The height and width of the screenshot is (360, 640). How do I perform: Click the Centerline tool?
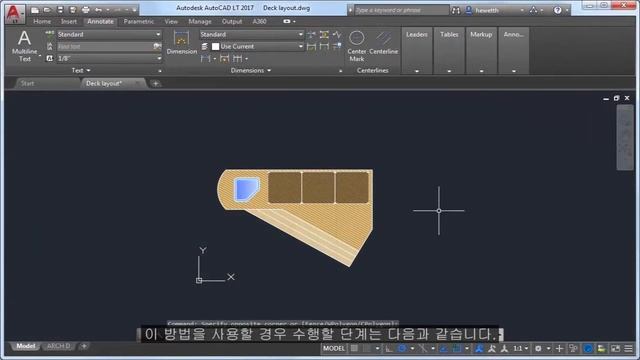click(383, 42)
